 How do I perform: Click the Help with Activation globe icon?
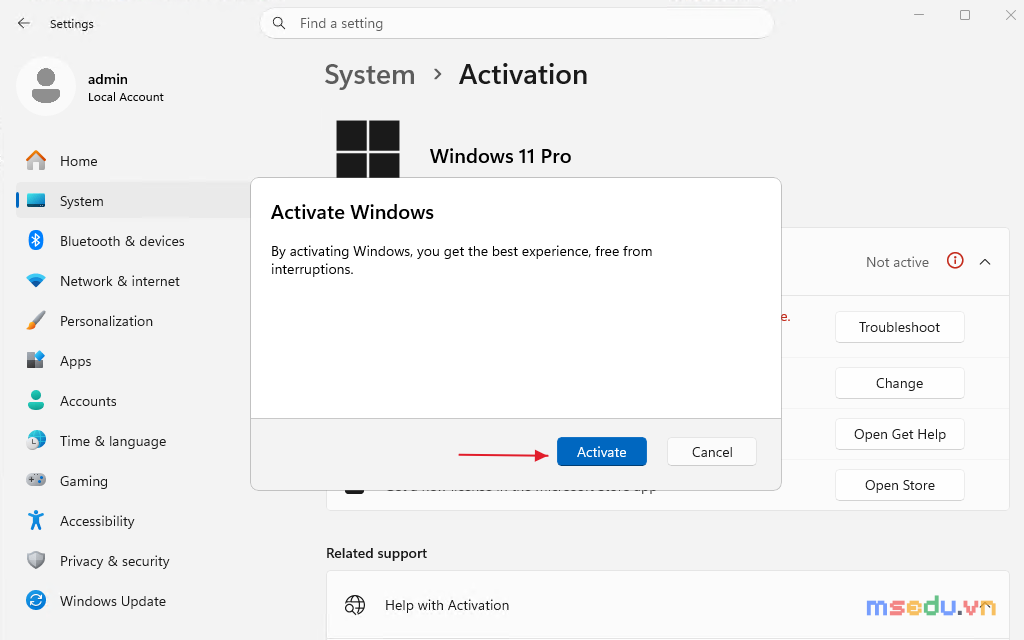(355, 605)
